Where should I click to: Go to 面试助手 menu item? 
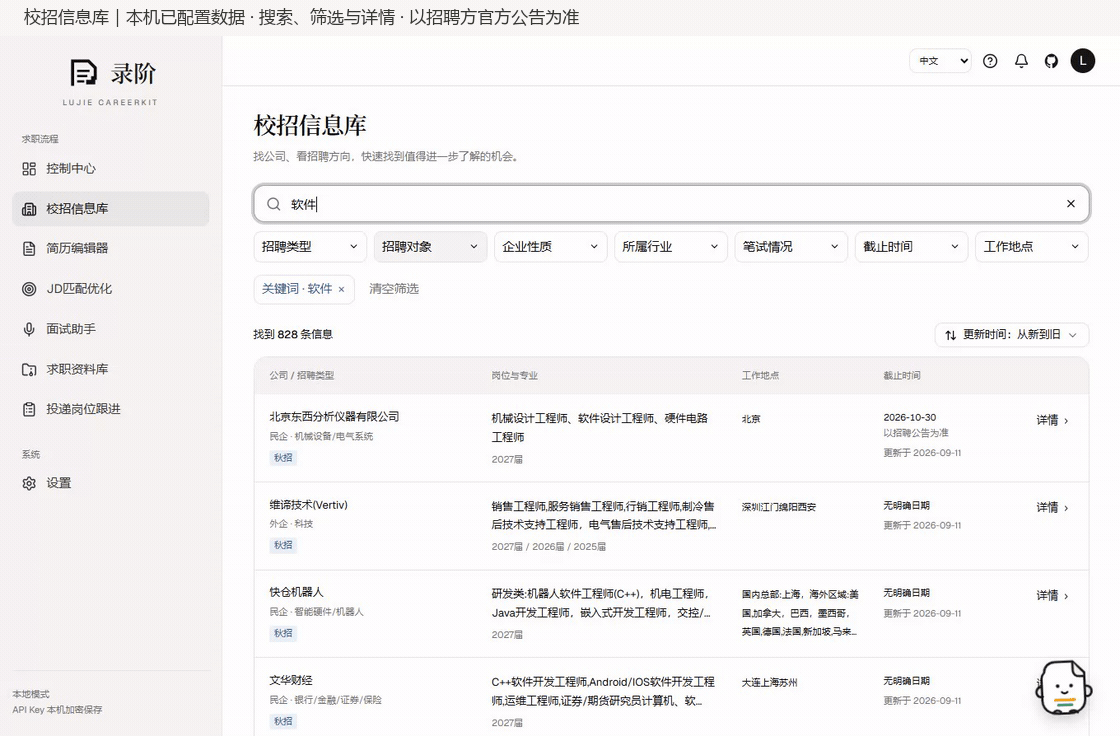[111, 329]
